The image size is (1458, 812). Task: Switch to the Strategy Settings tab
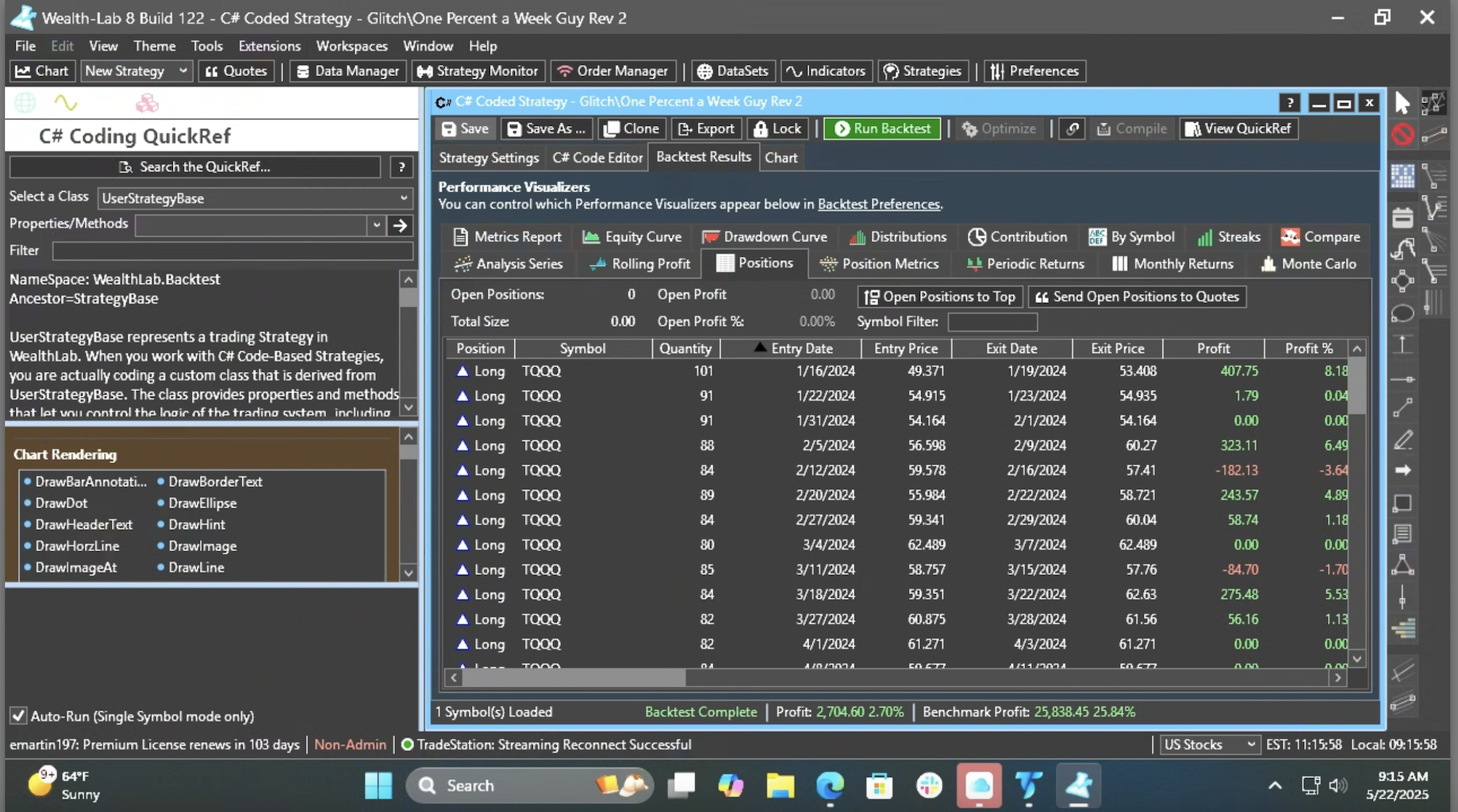[489, 157]
